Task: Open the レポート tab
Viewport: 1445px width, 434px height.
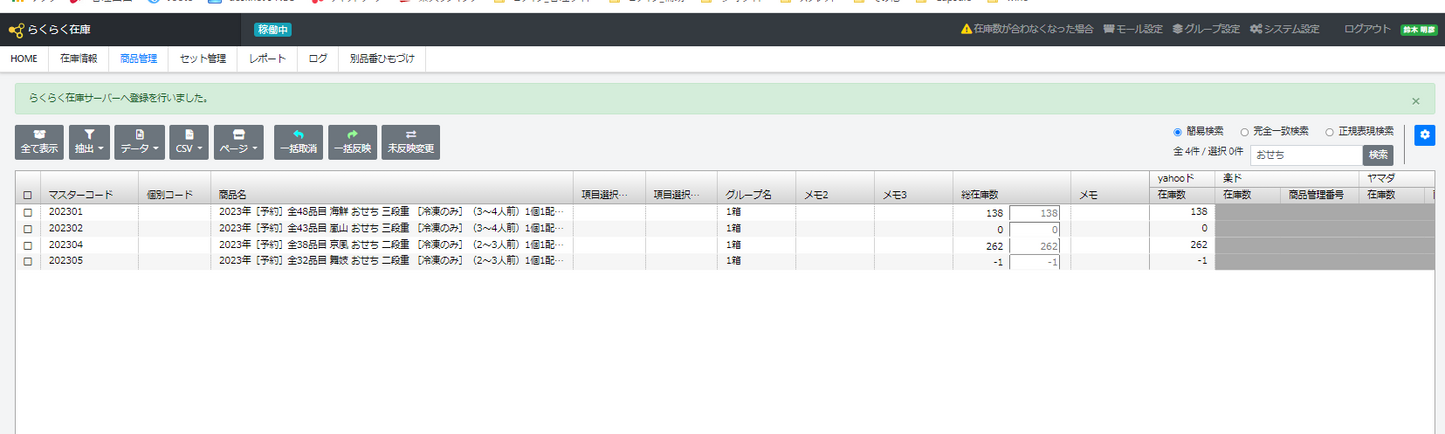Action: (x=267, y=59)
